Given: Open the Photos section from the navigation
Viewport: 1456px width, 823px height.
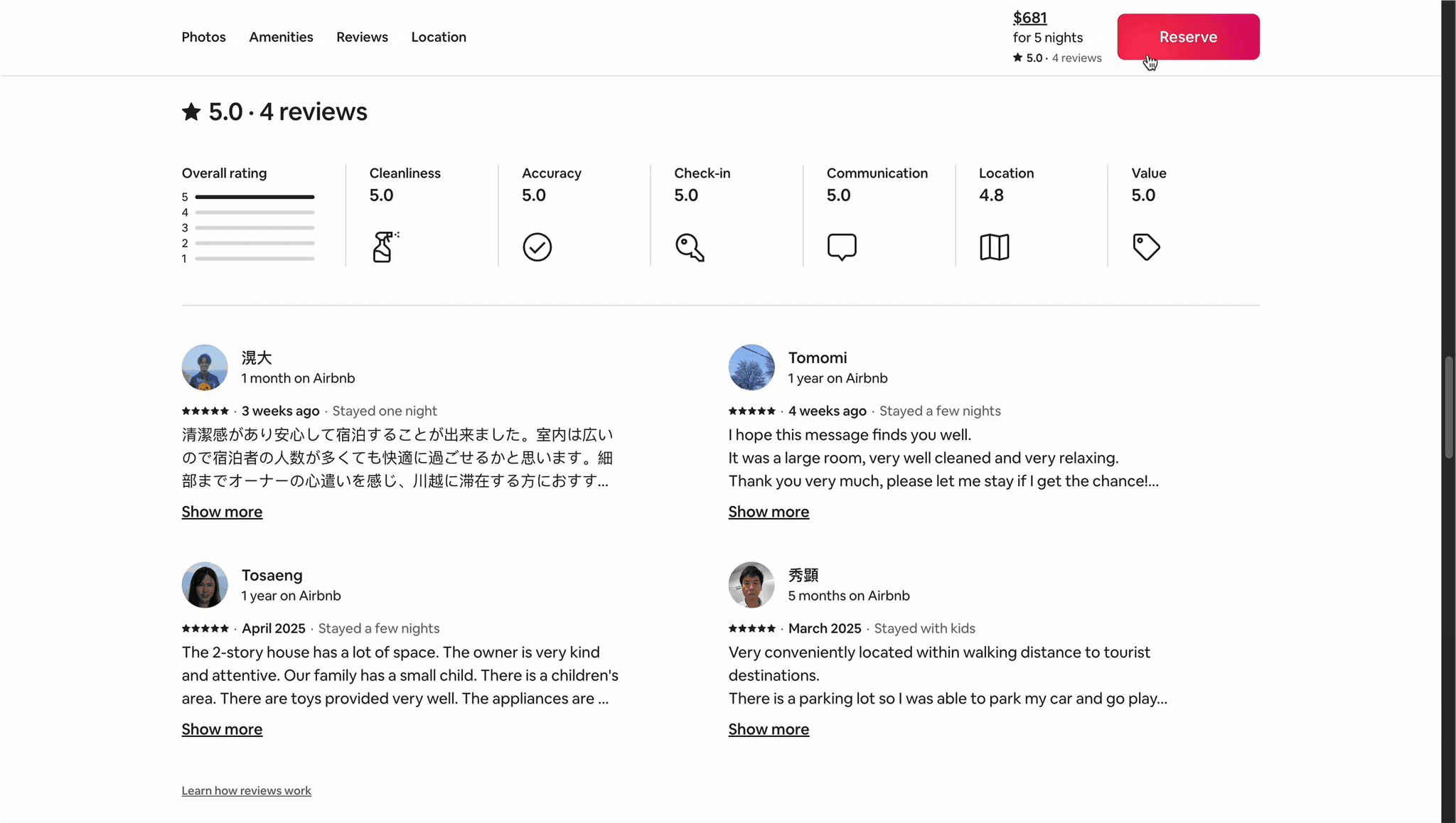Looking at the screenshot, I should click(203, 37).
